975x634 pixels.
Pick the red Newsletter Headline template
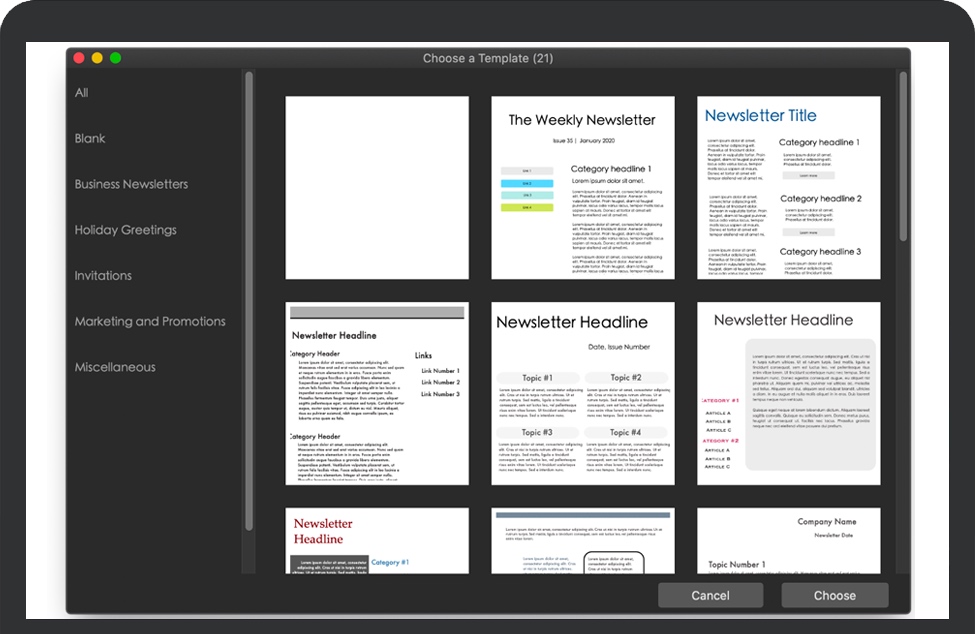click(377, 541)
